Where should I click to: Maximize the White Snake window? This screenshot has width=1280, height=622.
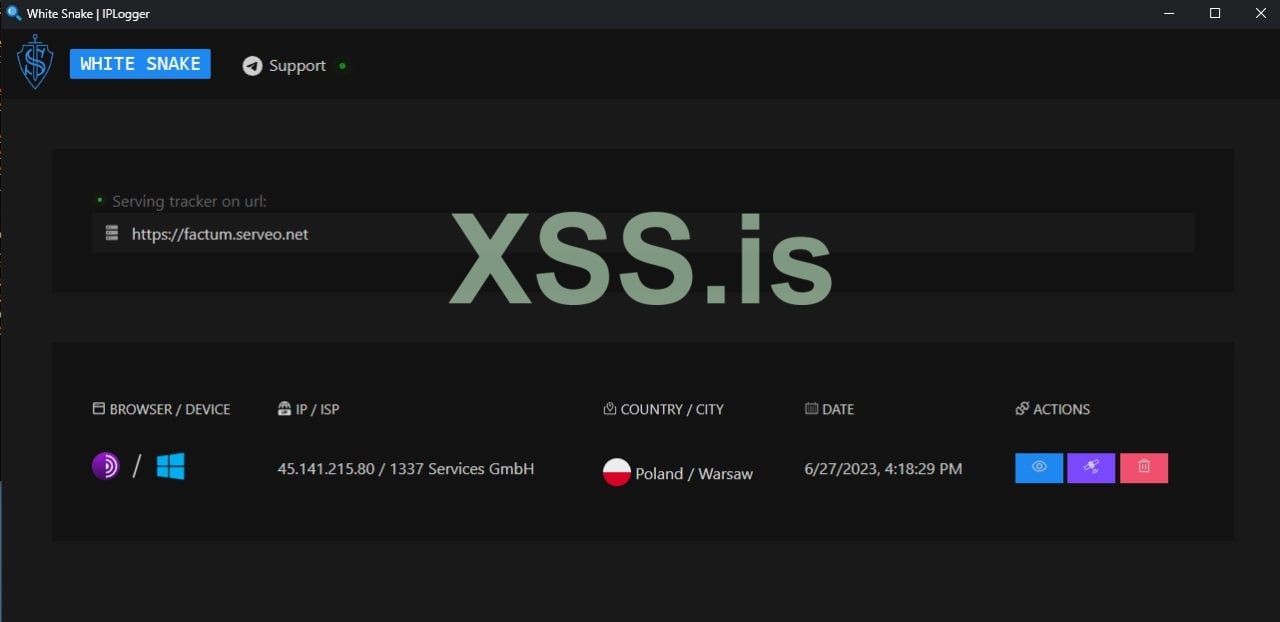1215,14
